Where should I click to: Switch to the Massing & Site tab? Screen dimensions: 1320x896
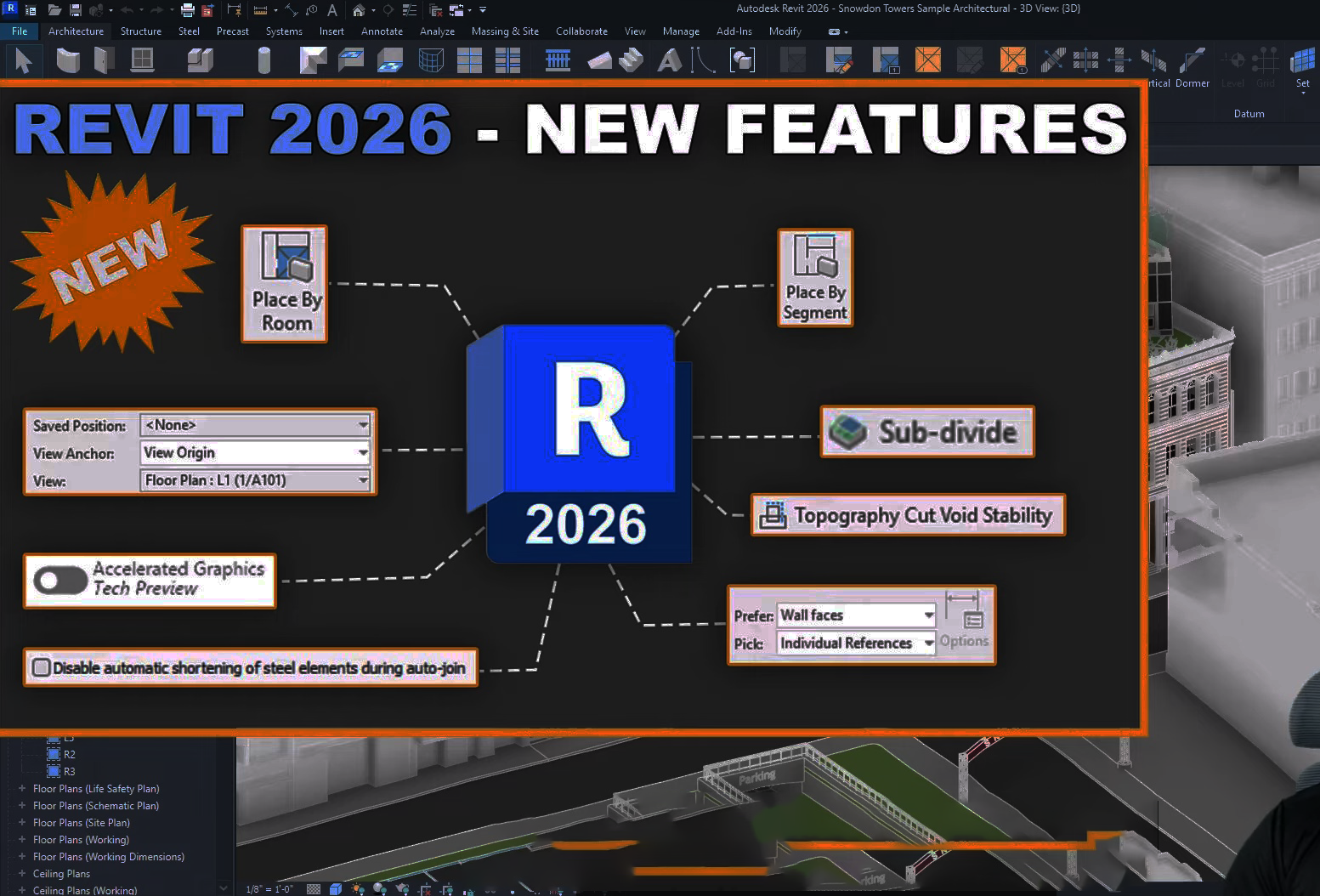[x=505, y=31]
